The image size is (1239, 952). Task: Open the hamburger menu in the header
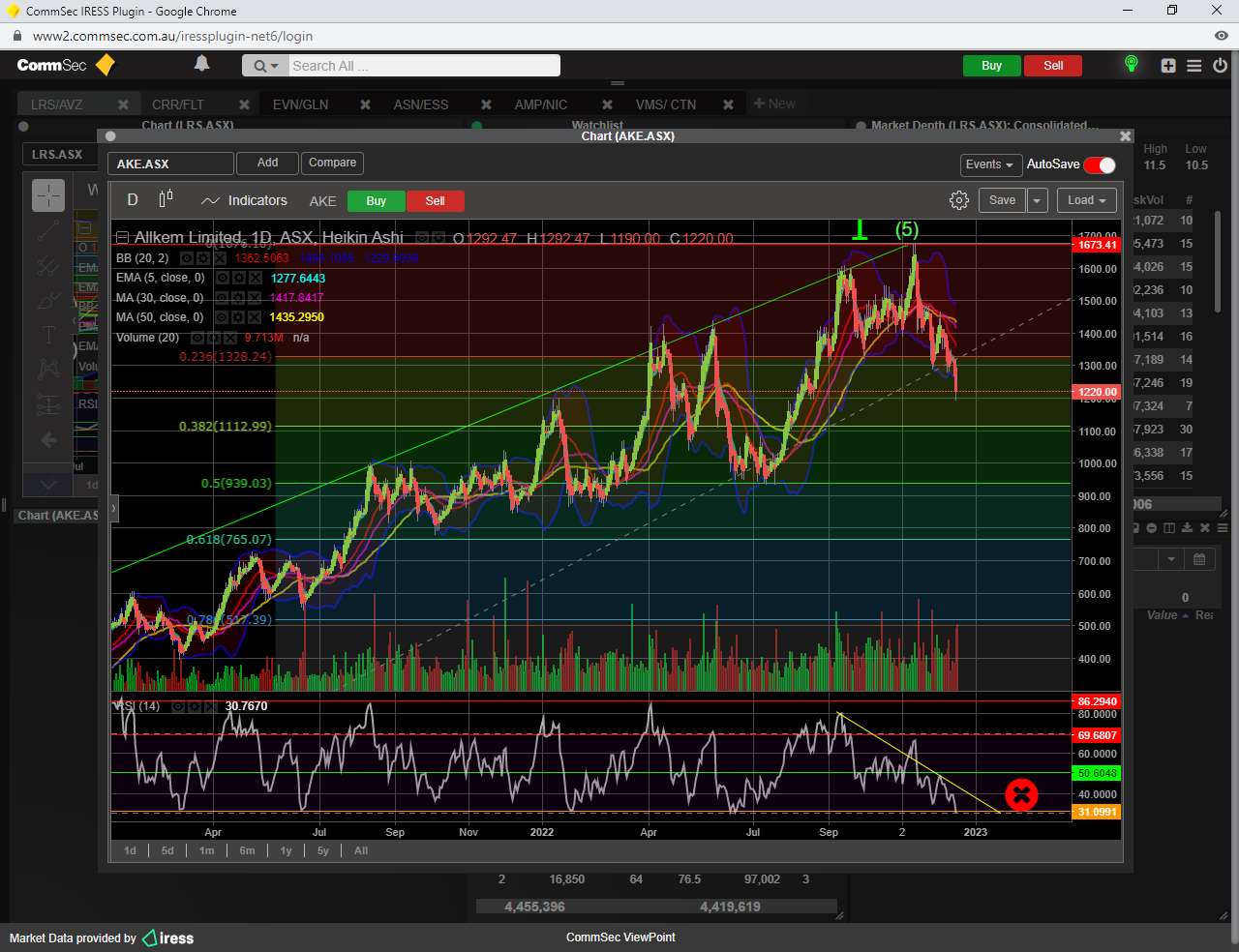tap(1194, 66)
